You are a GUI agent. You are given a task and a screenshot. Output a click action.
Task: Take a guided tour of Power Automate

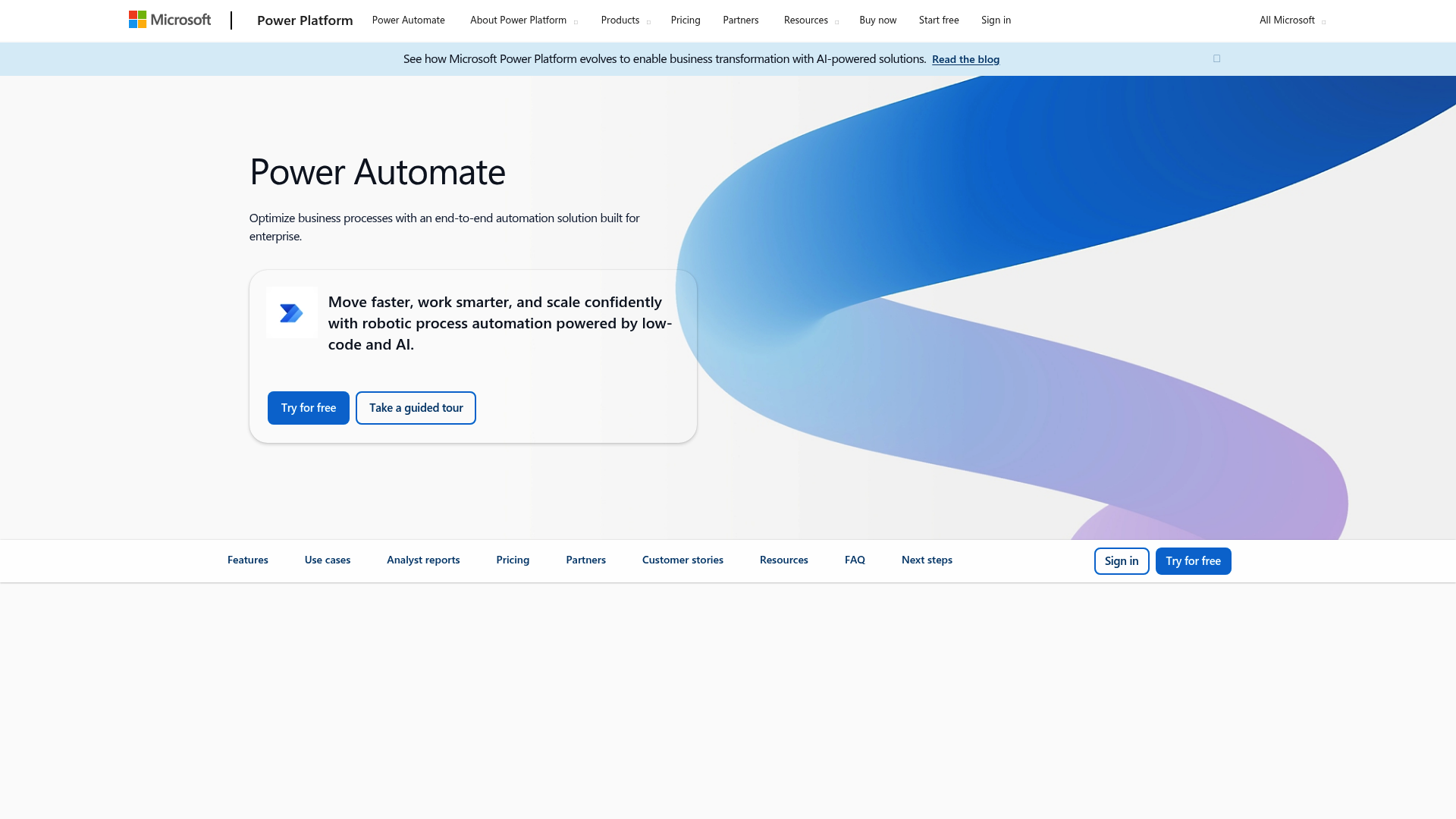click(416, 407)
